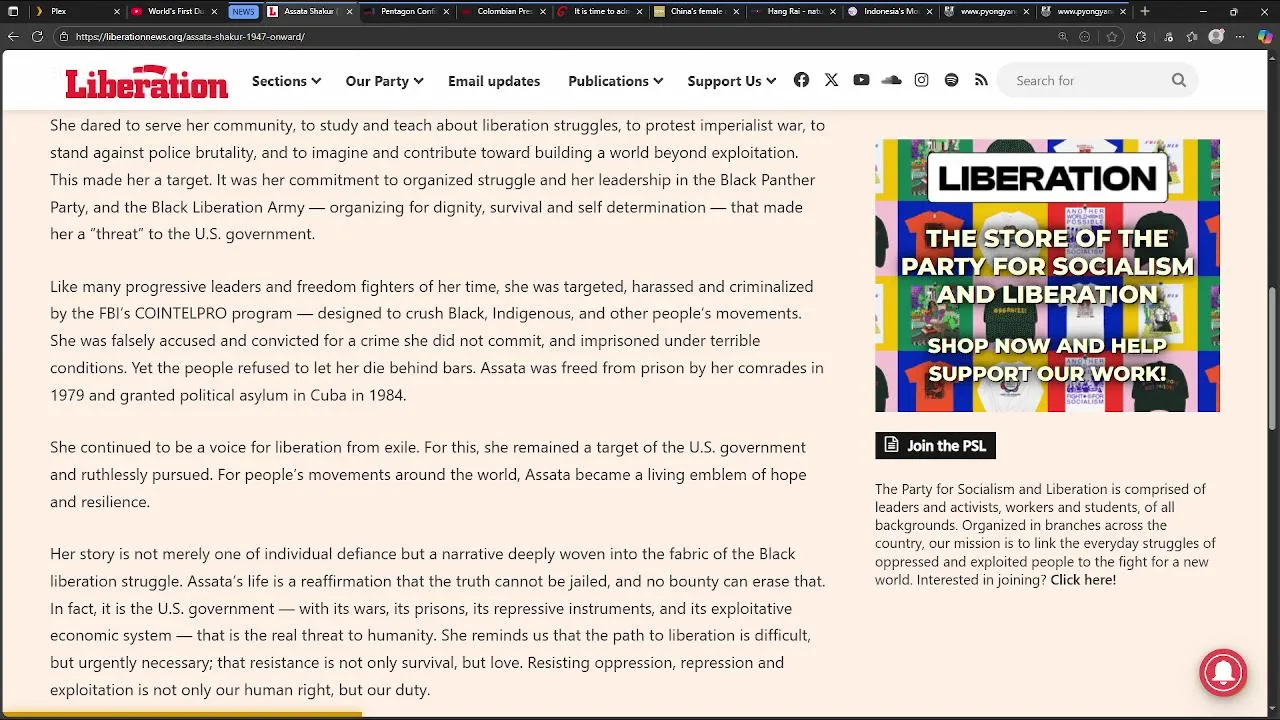Expand the Our Party dropdown menu

pos(384,81)
